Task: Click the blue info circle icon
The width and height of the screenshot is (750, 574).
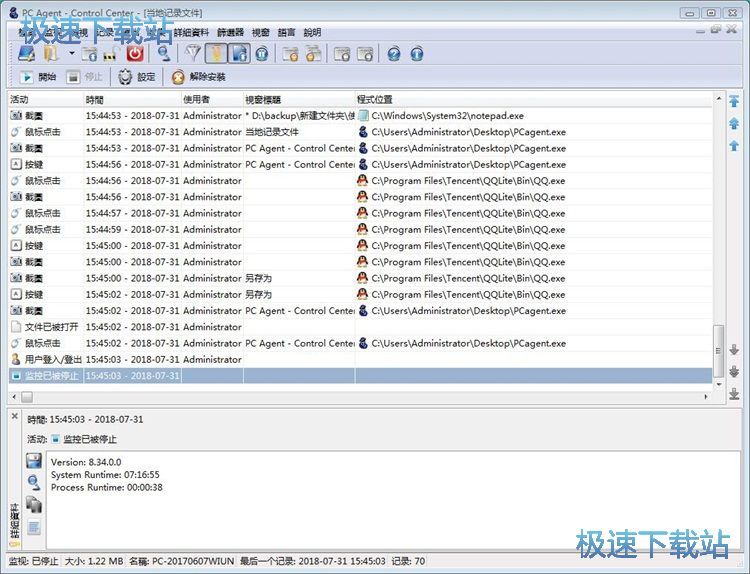Action: (417, 54)
